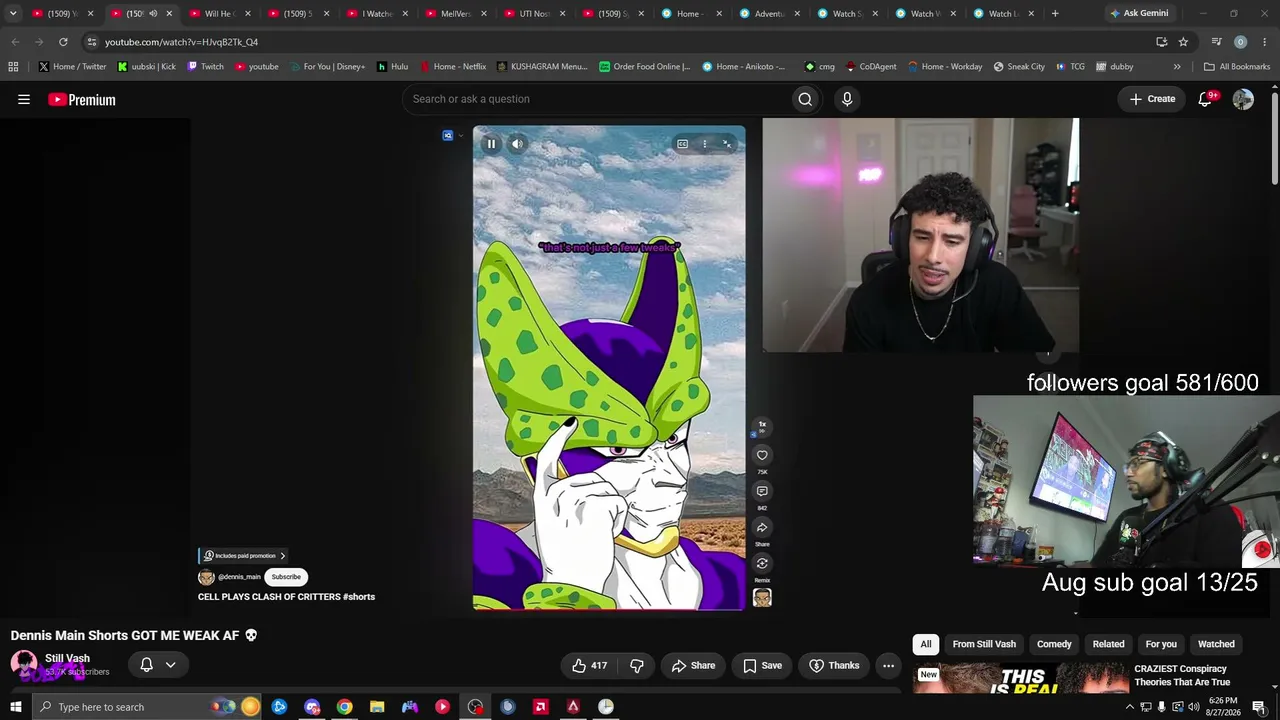Click the Create button
1280x720 pixels.
[x=1152, y=99]
